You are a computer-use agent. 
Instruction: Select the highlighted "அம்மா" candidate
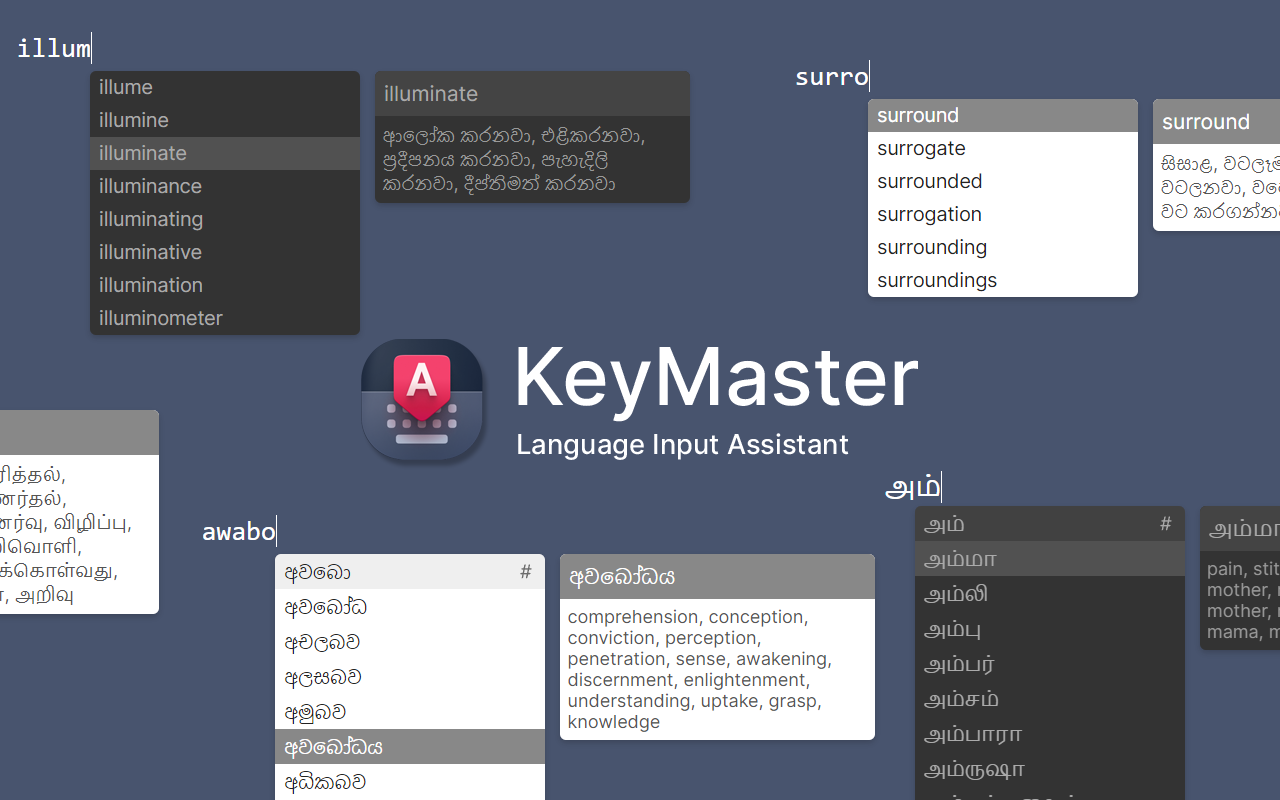point(960,559)
